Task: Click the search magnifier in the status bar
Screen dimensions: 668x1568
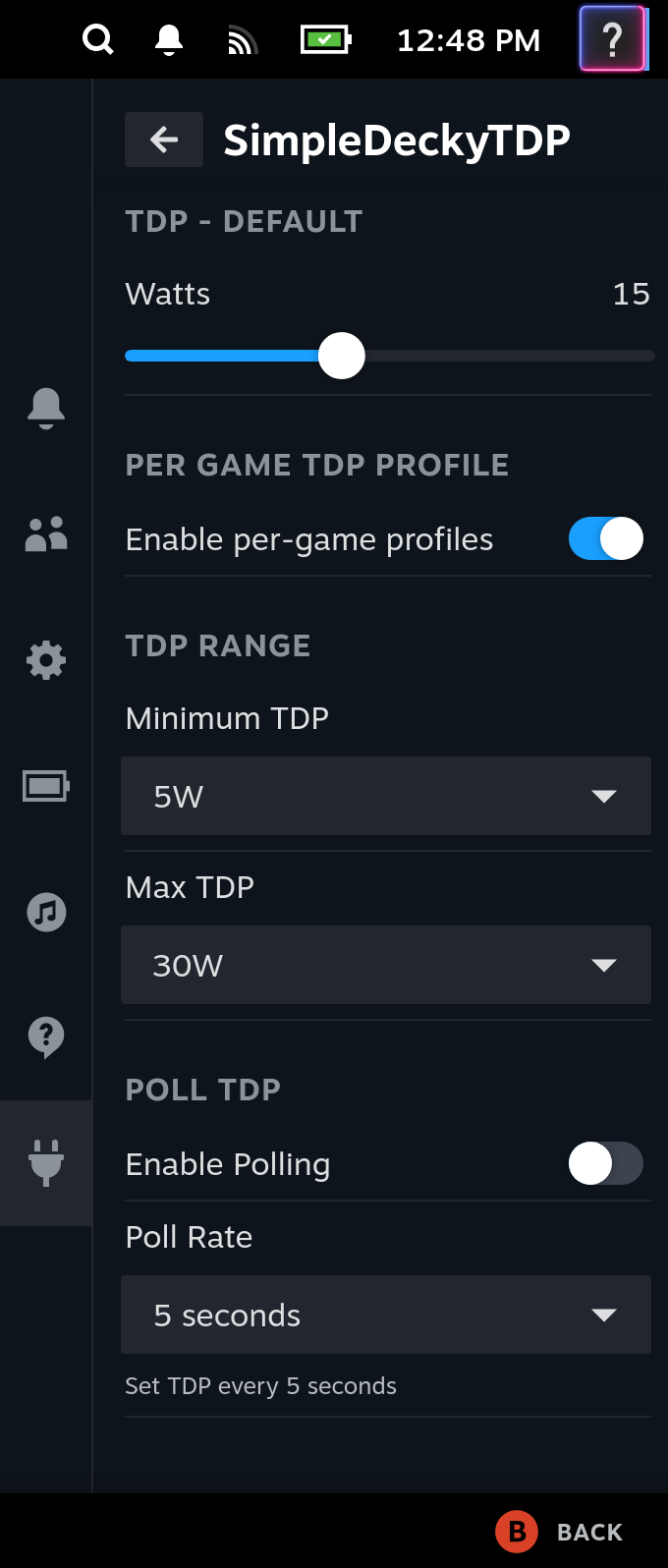Action: coord(97,39)
